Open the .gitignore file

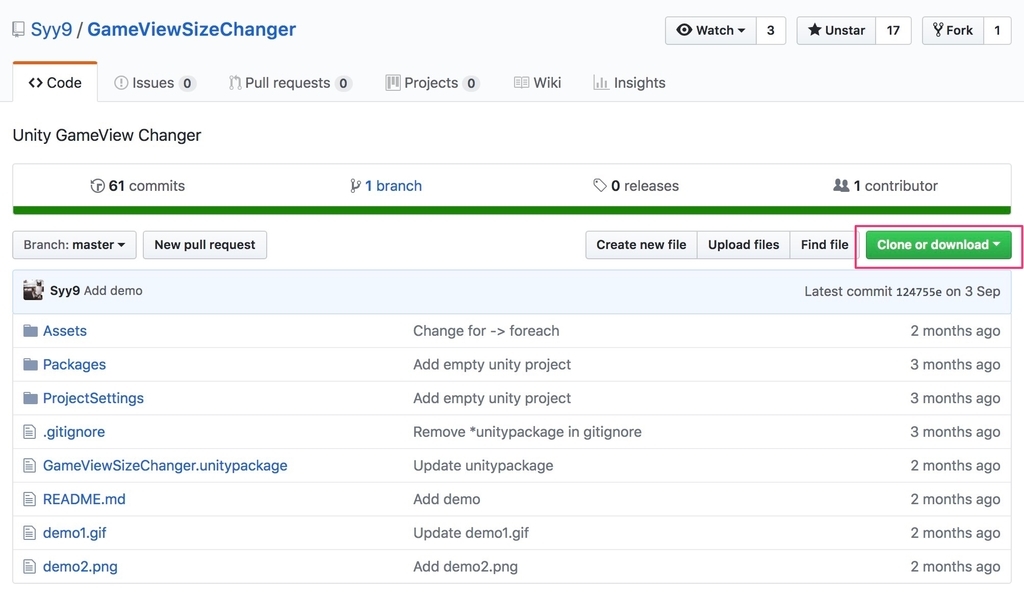click(x=74, y=431)
